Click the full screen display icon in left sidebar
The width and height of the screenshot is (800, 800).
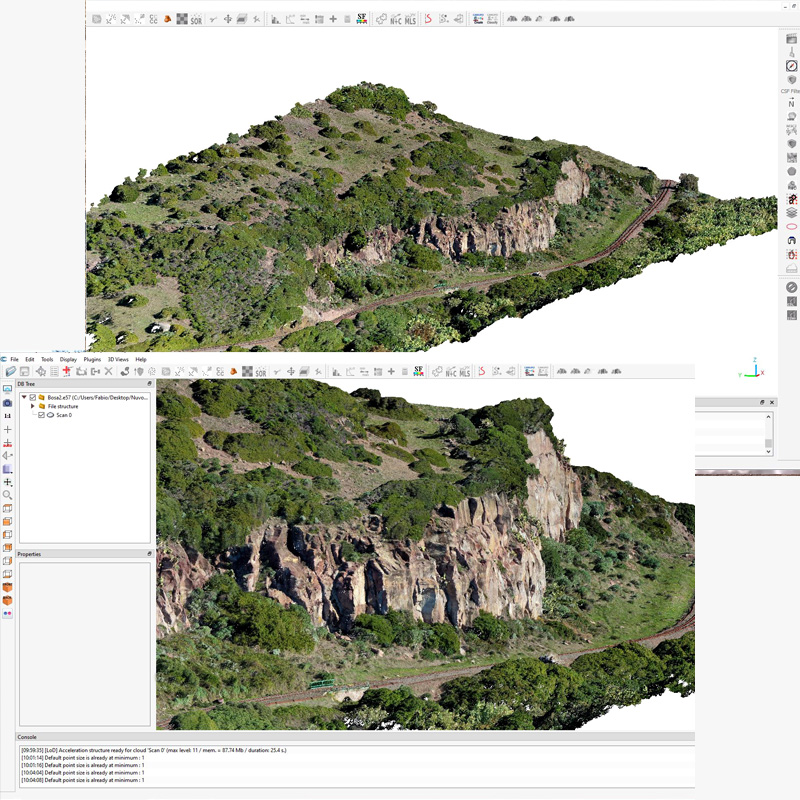[7, 389]
